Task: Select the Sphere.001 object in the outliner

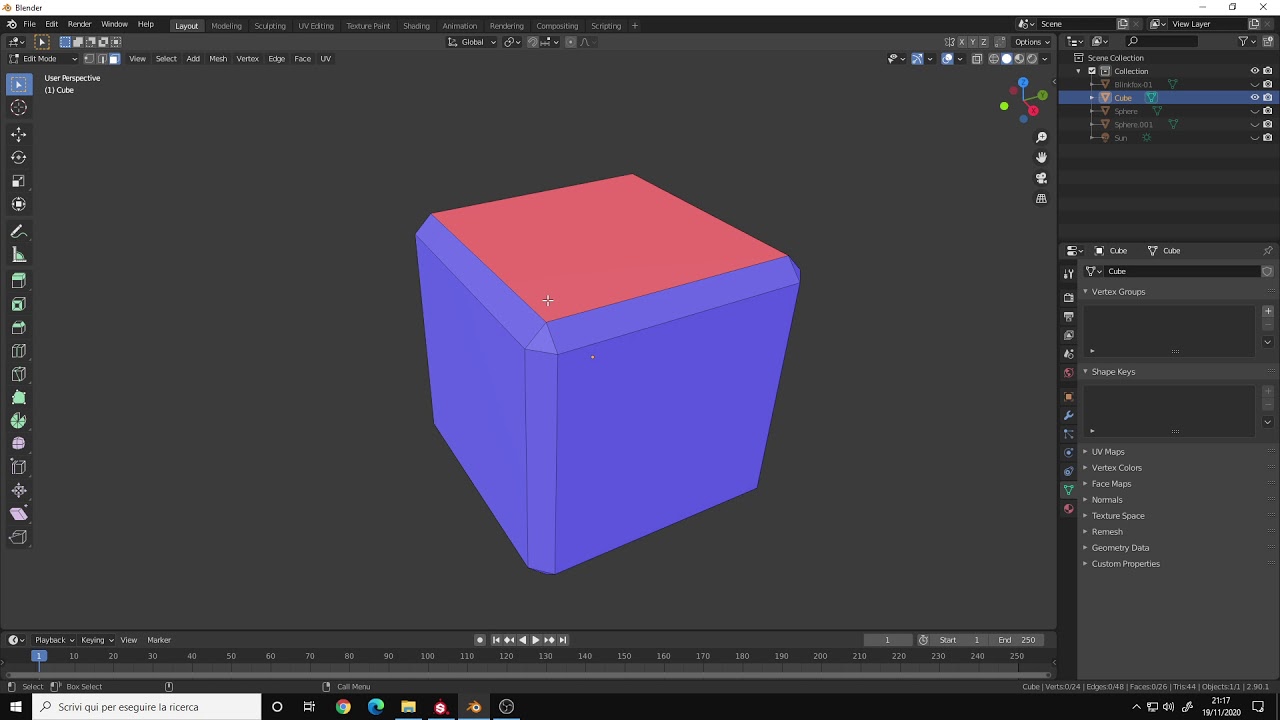Action: (x=1133, y=124)
